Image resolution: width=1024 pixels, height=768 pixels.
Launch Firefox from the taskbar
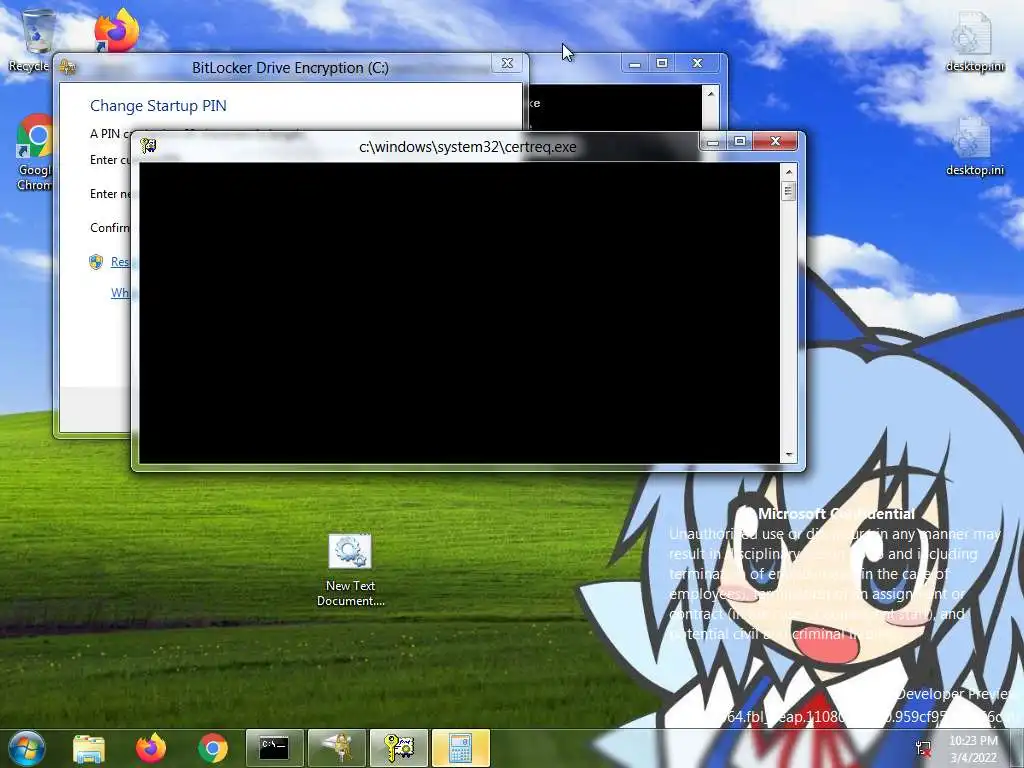[x=151, y=748]
